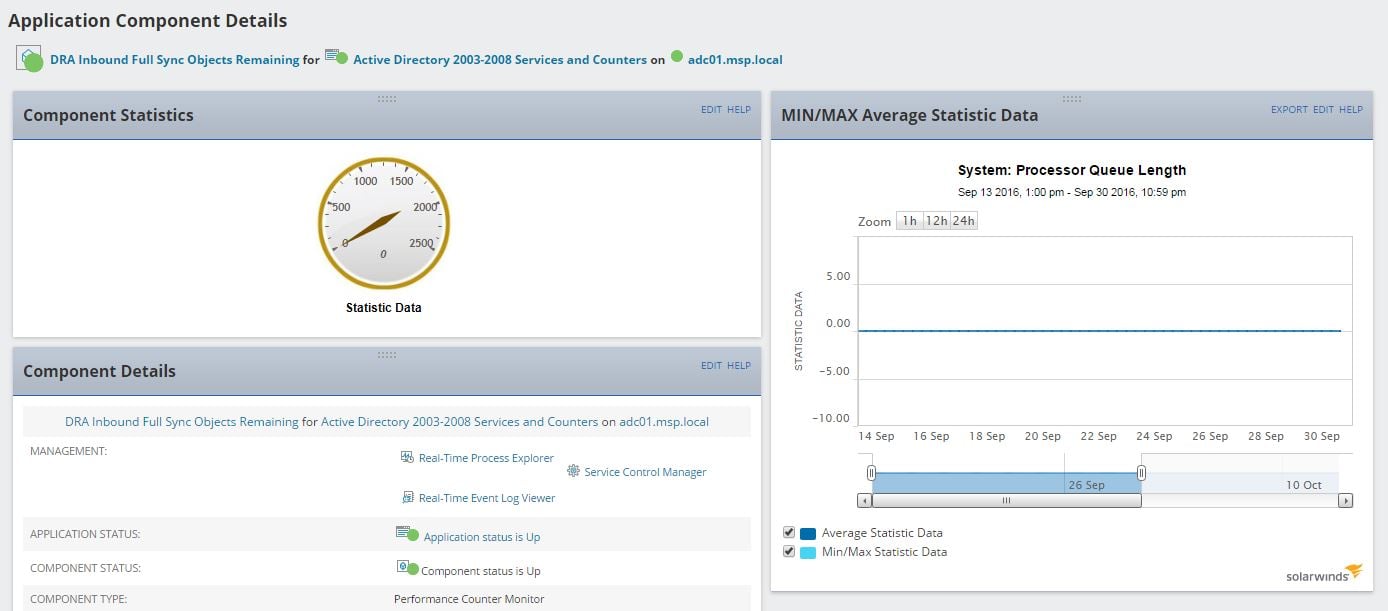The image size is (1388, 611).
Task: Open HELP in Component Statistics panel
Action: click(x=739, y=110)
